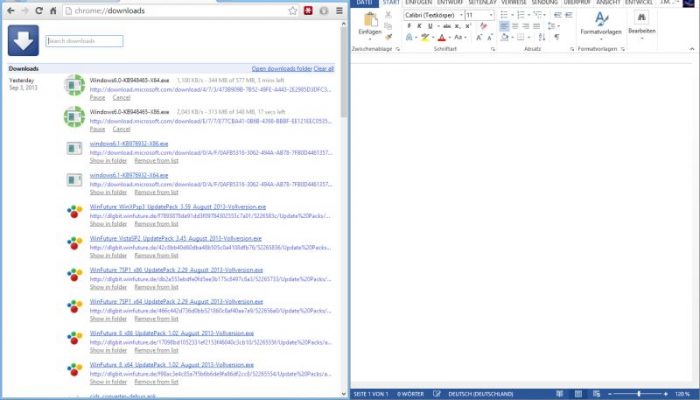Click the bulleted list icon in Word
The height and width of the screenshot is (400, 700).
[x=504, y=15]
